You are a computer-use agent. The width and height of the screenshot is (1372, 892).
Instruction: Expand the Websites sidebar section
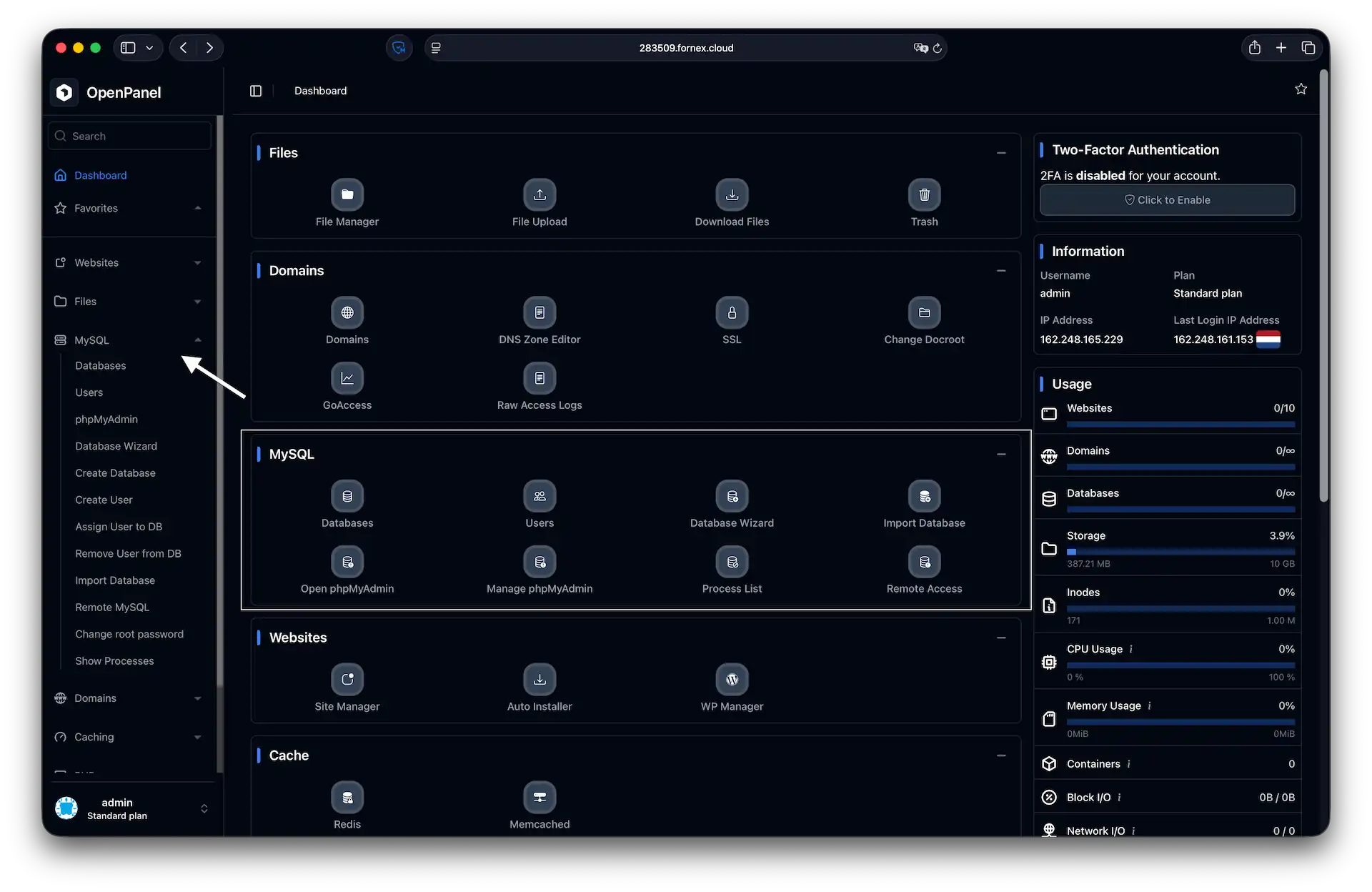click(x=197, y=262)
